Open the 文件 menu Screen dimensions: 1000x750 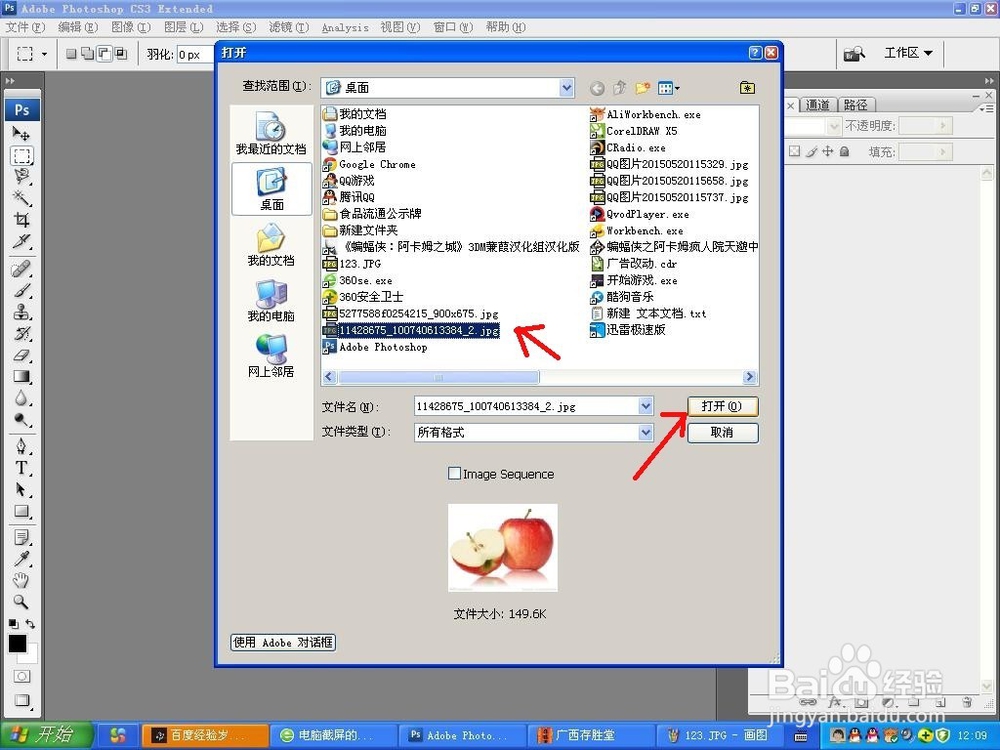[x=22, y=27]
